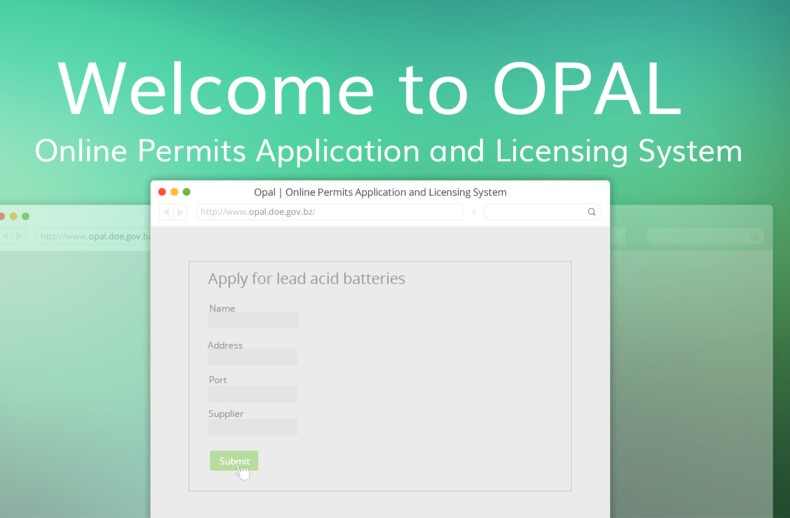Screen dimensions: 790x518
Task: Focus the opal.doe.gov.bz address bar
Action: (329, 212)
